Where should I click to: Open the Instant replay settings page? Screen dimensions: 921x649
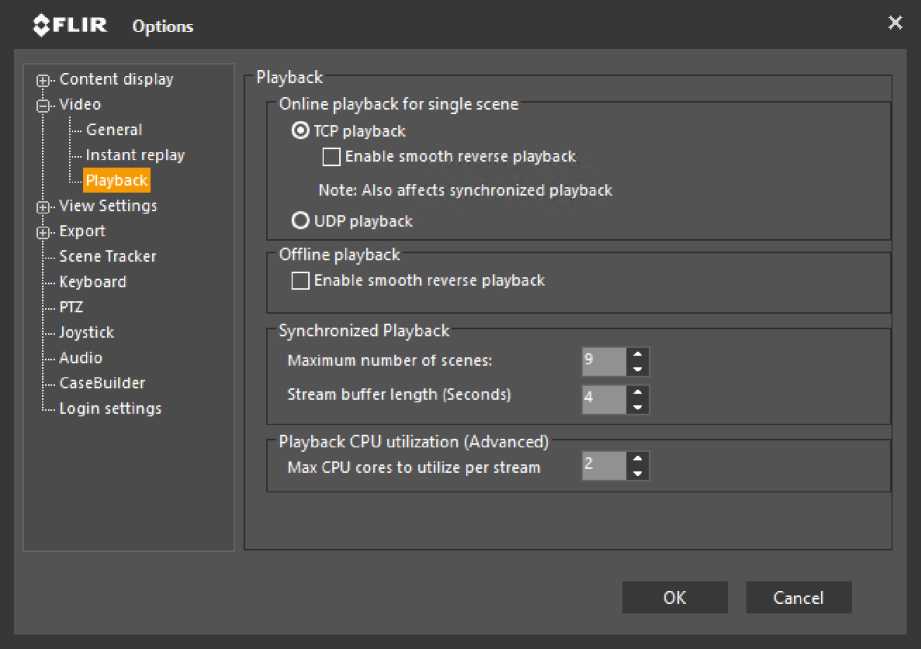pos(135,155)
